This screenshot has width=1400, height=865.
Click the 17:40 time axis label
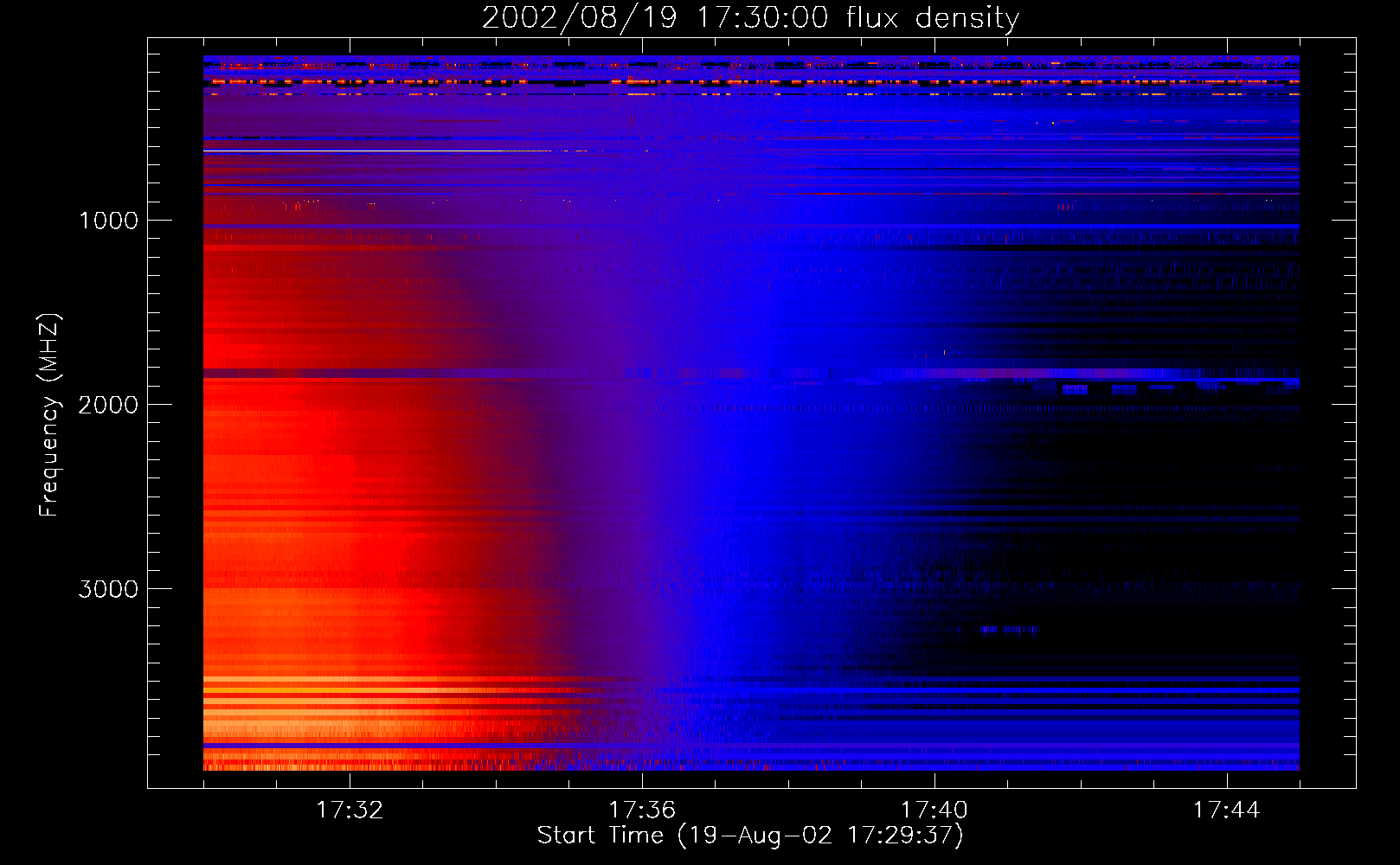(x=934, y=811)
